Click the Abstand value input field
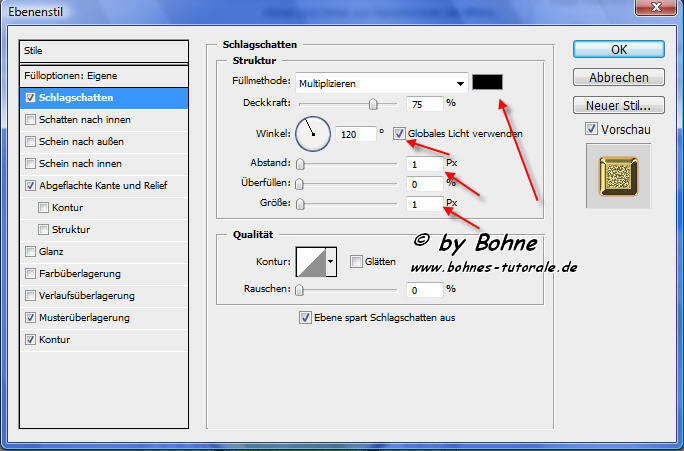 click(x=424, y=164)
